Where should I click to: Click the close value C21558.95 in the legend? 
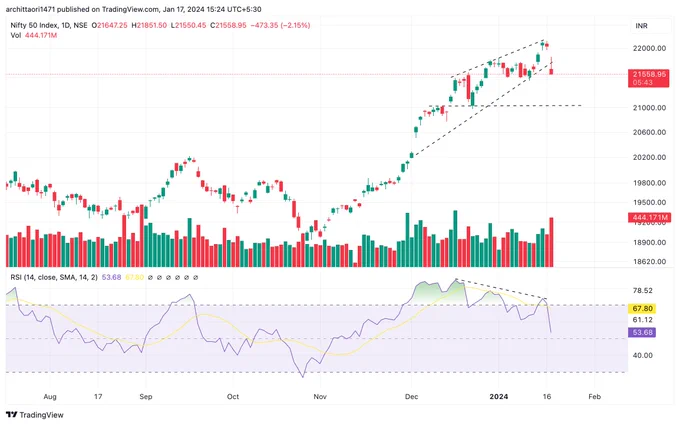(228, 26)
